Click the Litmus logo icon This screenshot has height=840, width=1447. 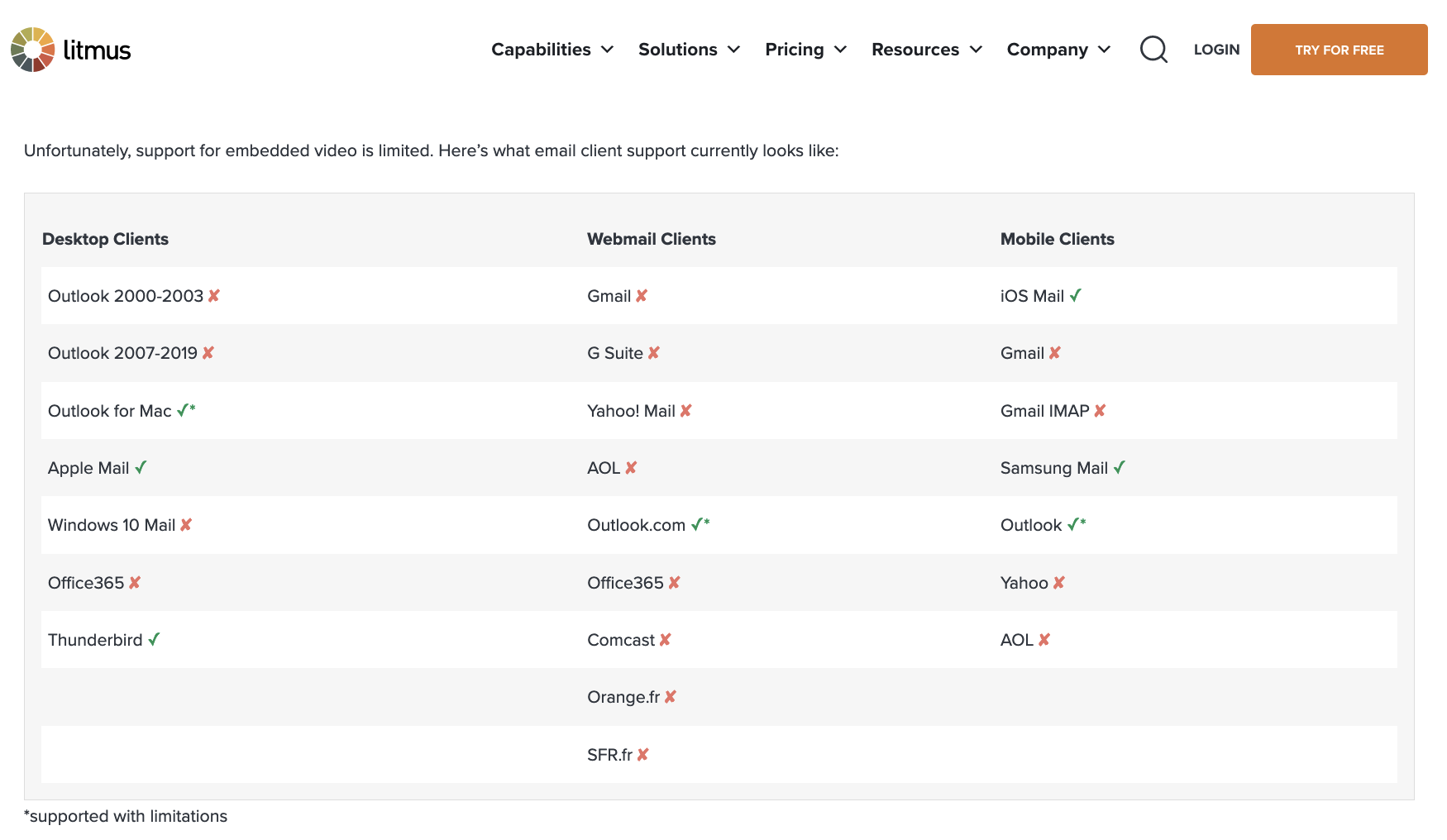(x=32, y=50)
